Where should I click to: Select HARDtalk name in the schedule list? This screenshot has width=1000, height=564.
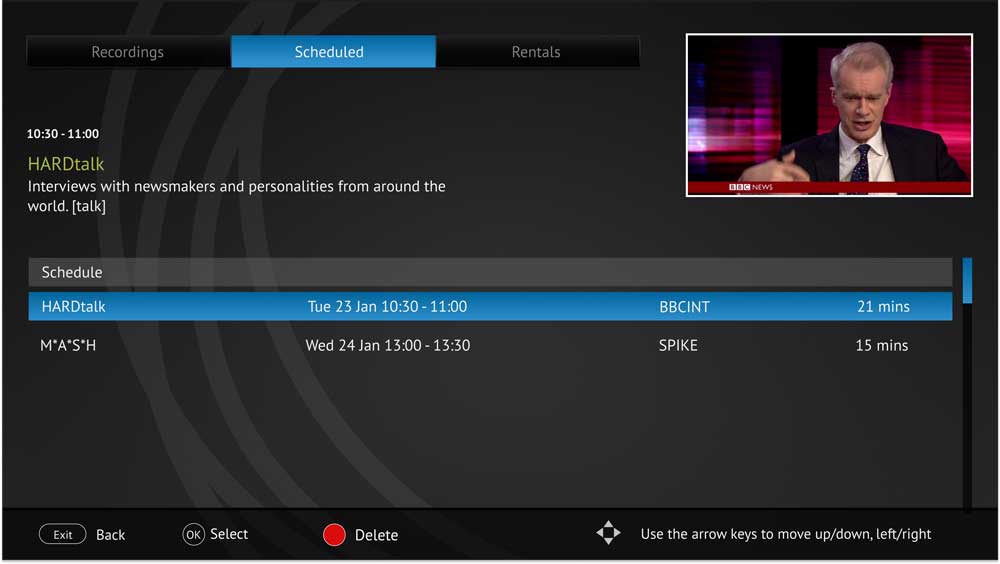pos(73,307)
